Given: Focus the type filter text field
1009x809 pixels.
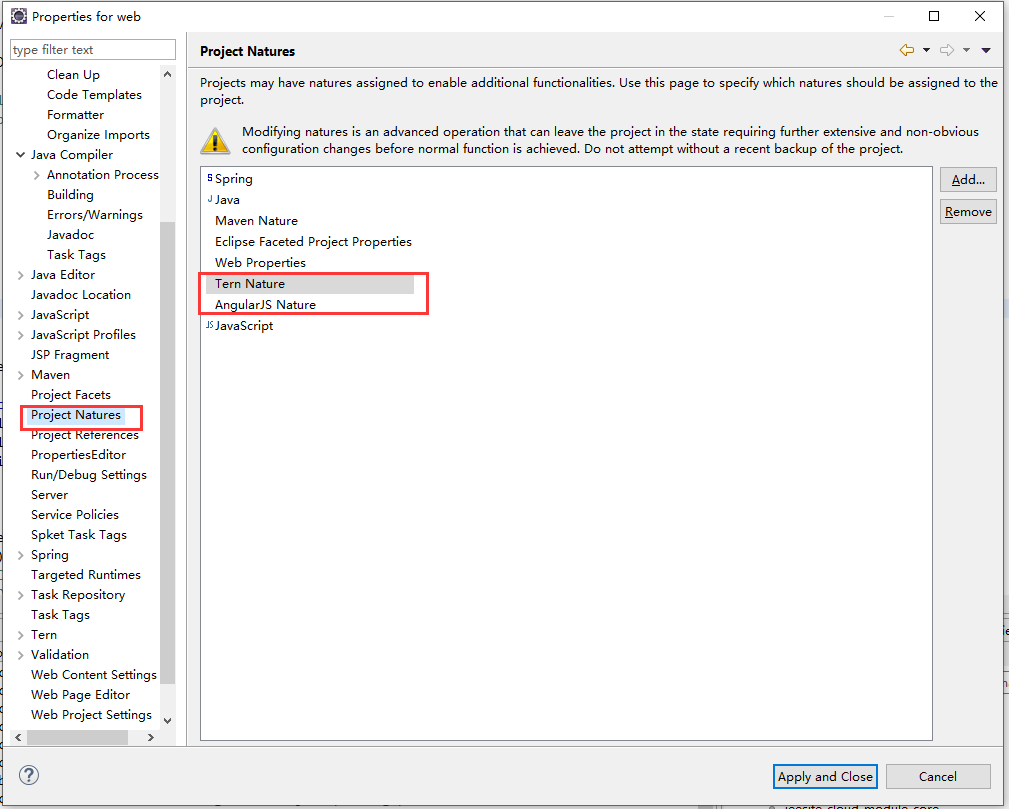Looking at the screenshot, I should coord(93,50).
